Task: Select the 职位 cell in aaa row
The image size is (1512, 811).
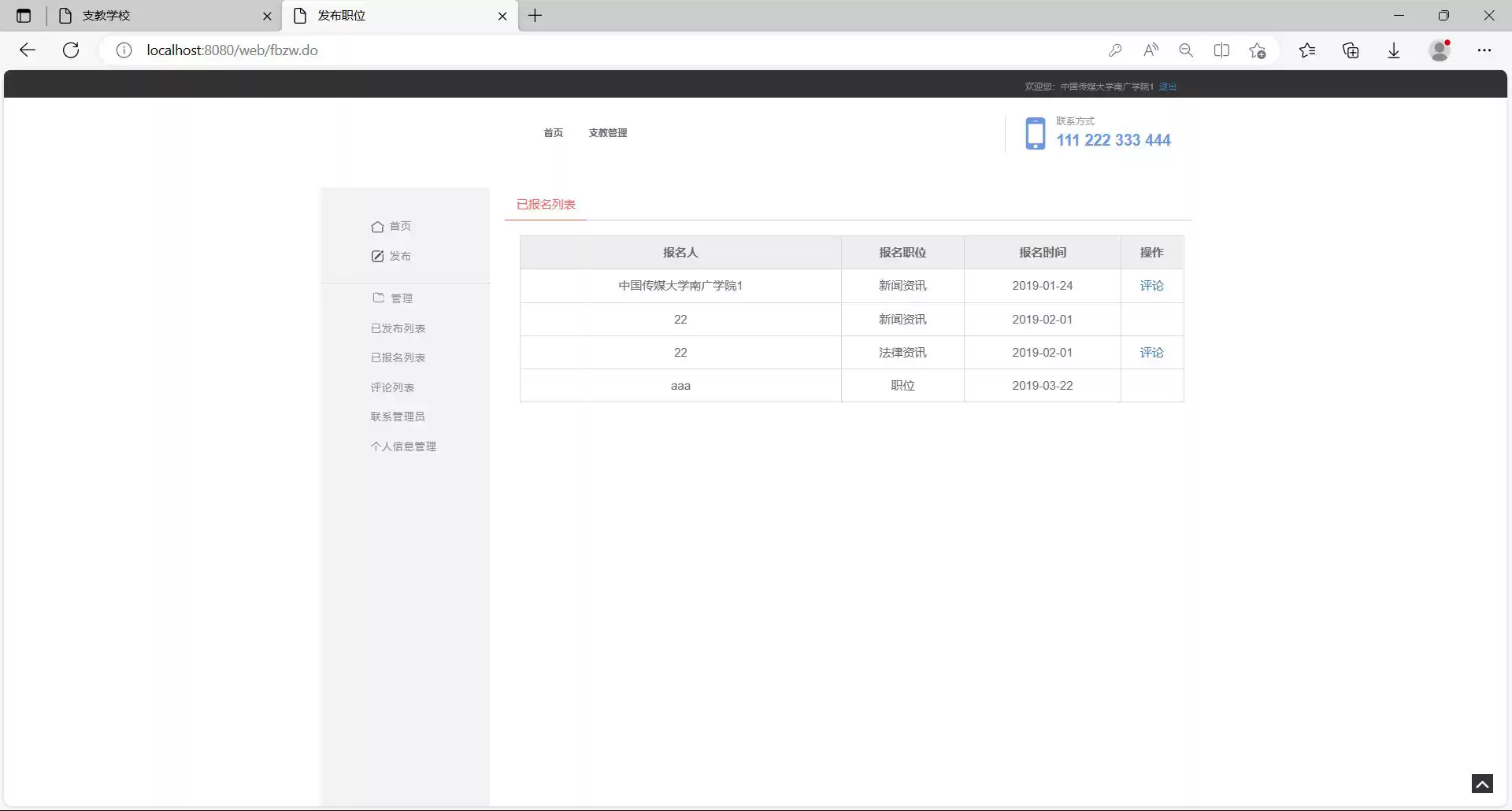Action: (902, 386)
